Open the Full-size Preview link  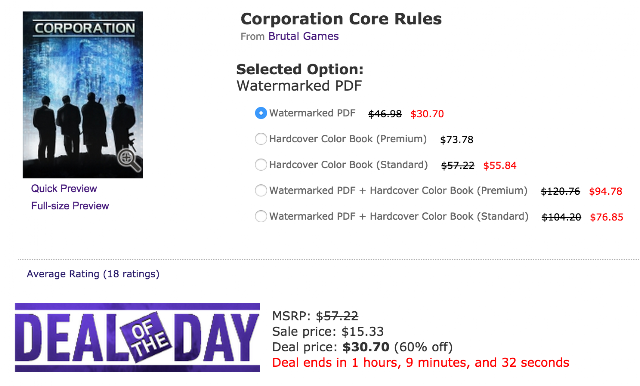pyautogui.click(x=70, y=206)
